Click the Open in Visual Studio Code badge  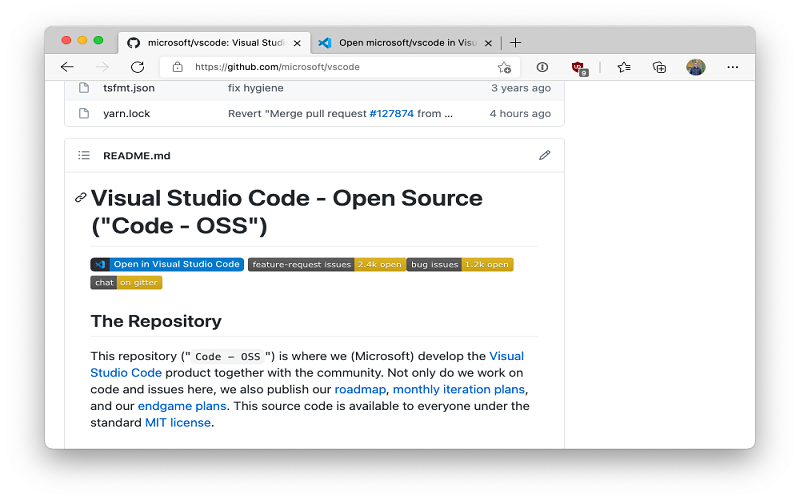tap(167, 264)
